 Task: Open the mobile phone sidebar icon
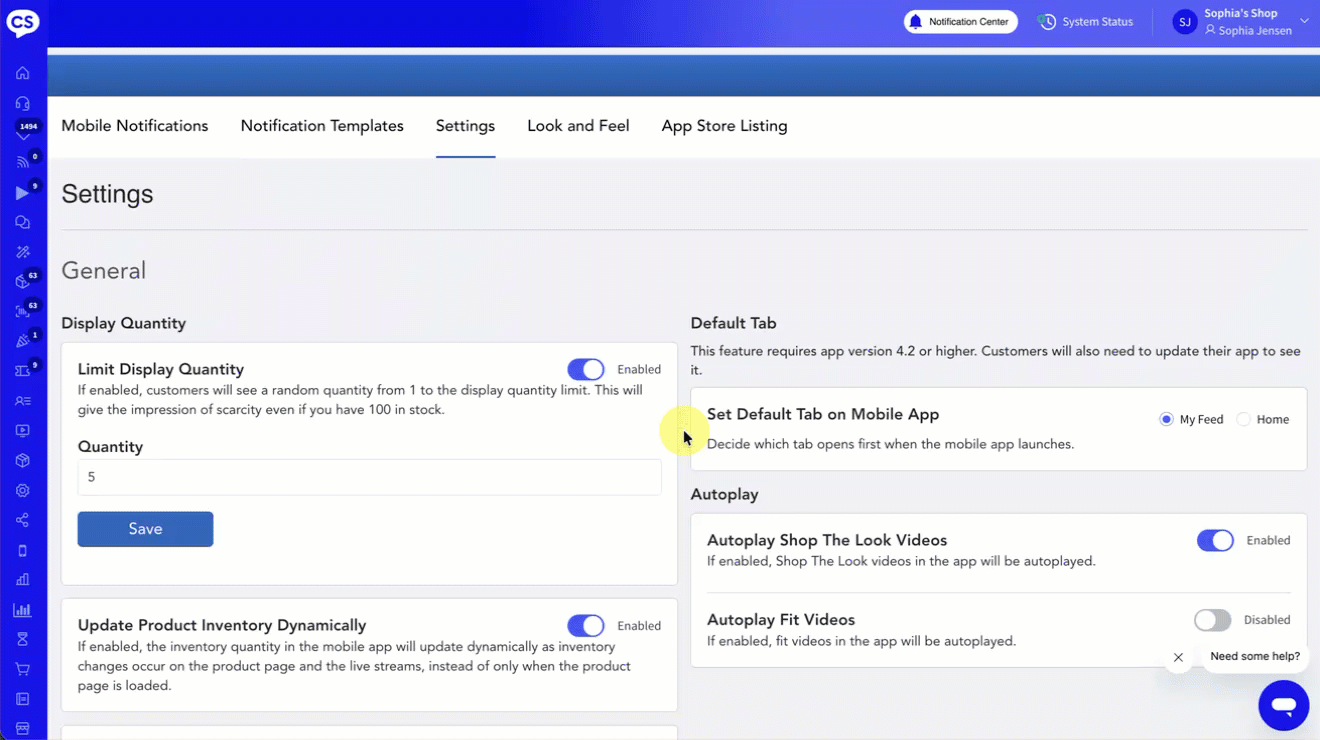pos(22,550)
